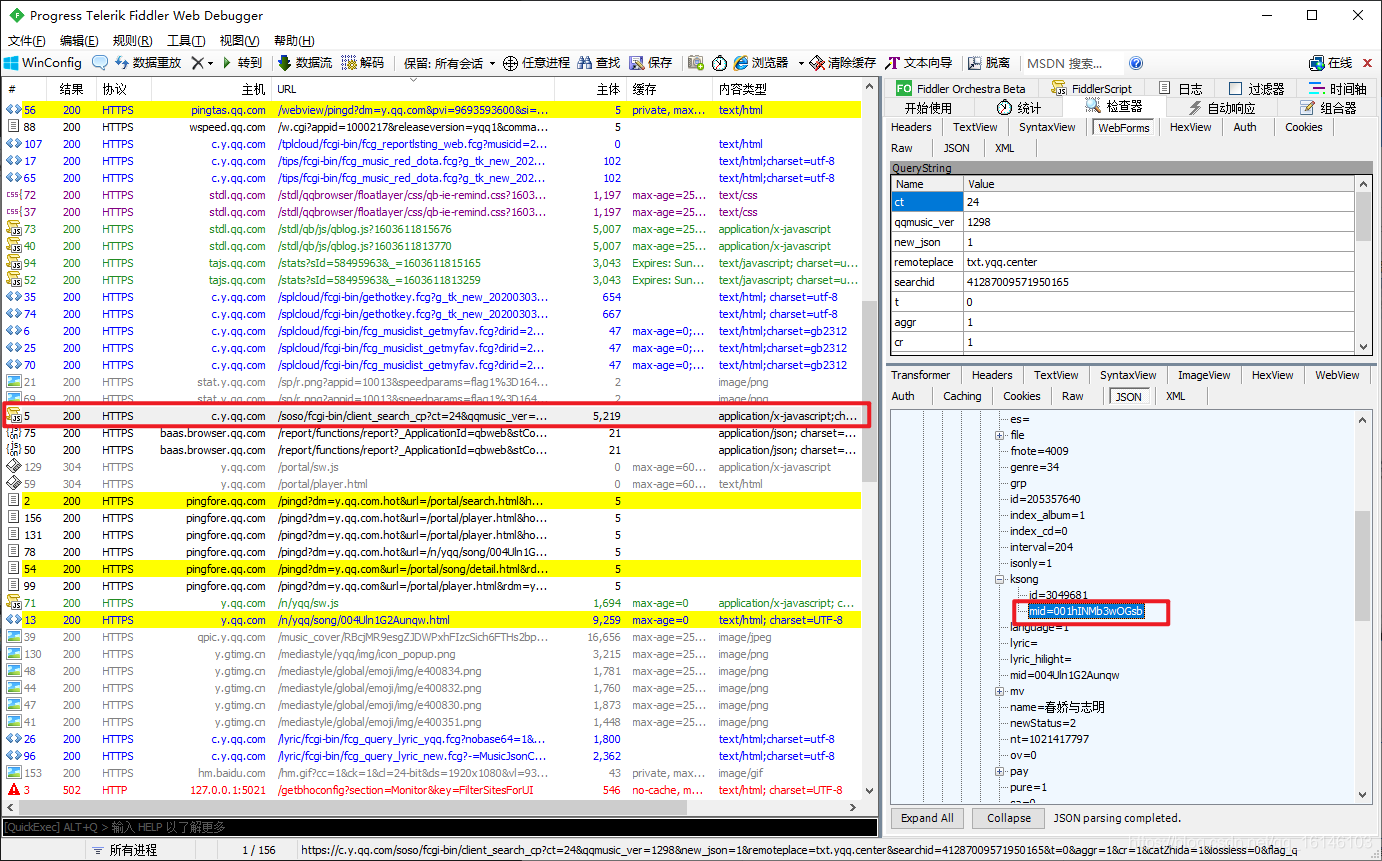Switch to the 日志 log tab

1180,89
